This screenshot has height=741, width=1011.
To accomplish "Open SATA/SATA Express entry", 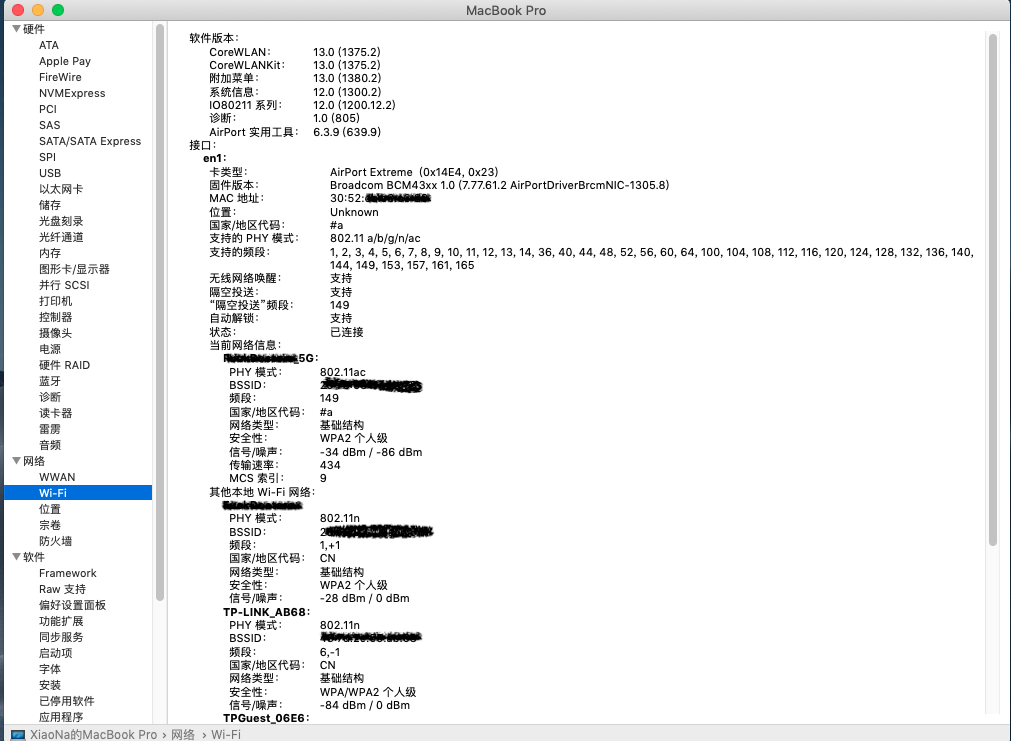I will [x=90, y=141].
